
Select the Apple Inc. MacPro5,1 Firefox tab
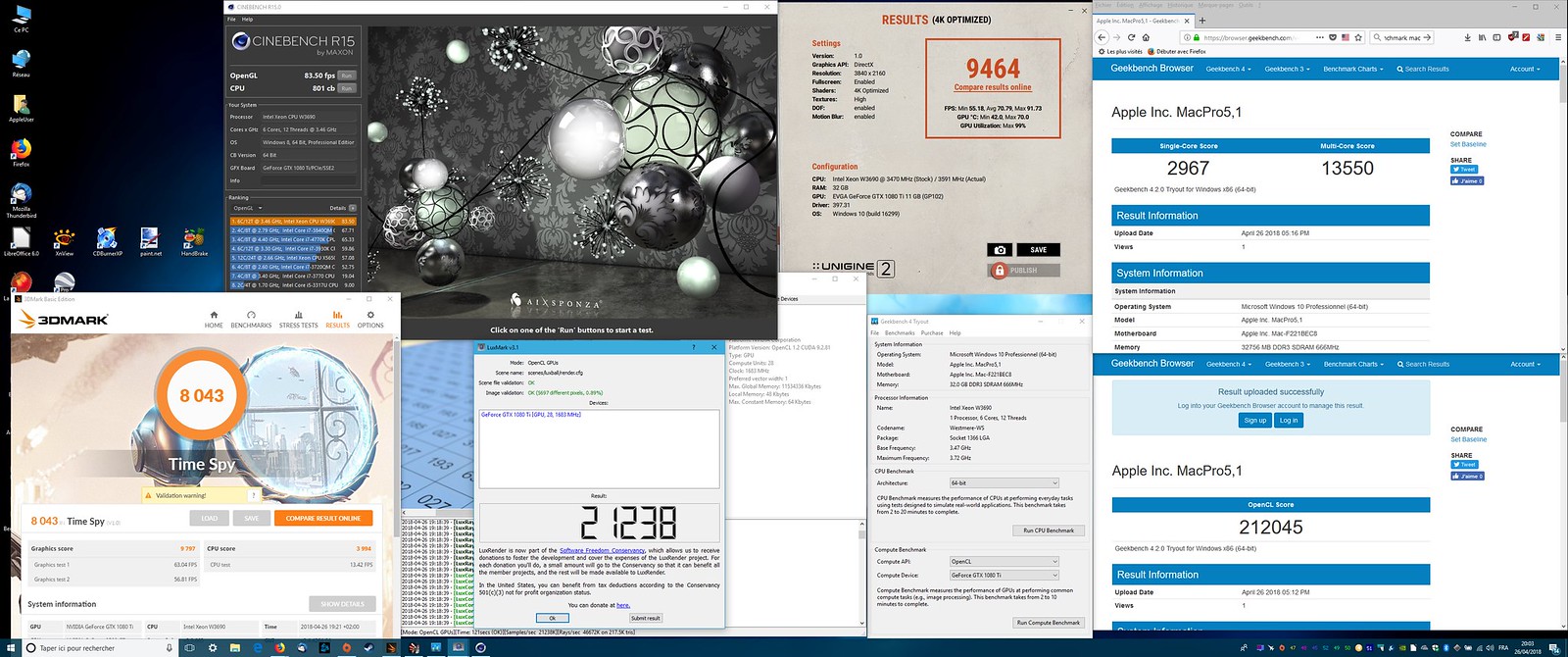coord(1137,21)
